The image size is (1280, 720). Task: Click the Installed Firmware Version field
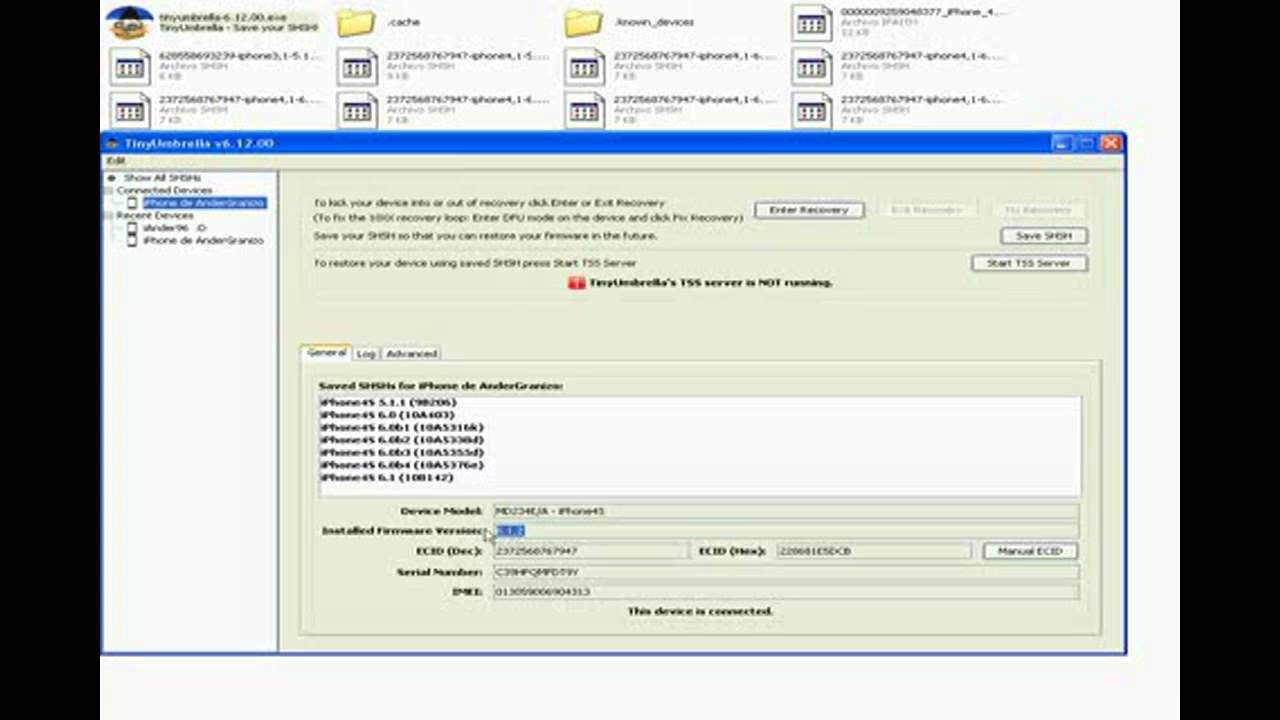point(786,530)
